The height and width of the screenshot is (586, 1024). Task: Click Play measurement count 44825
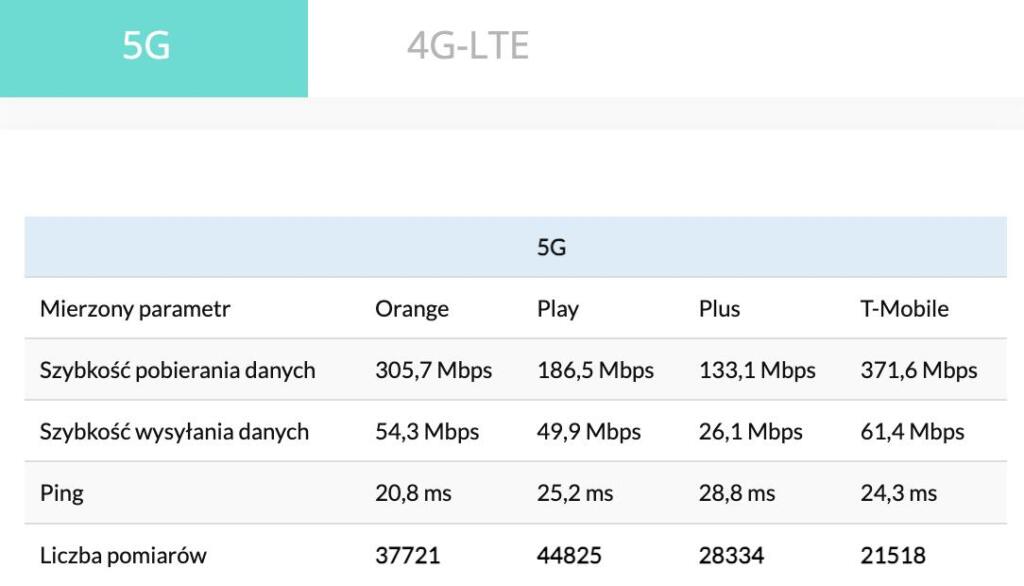pyautogui.click(x=571, y=555)
